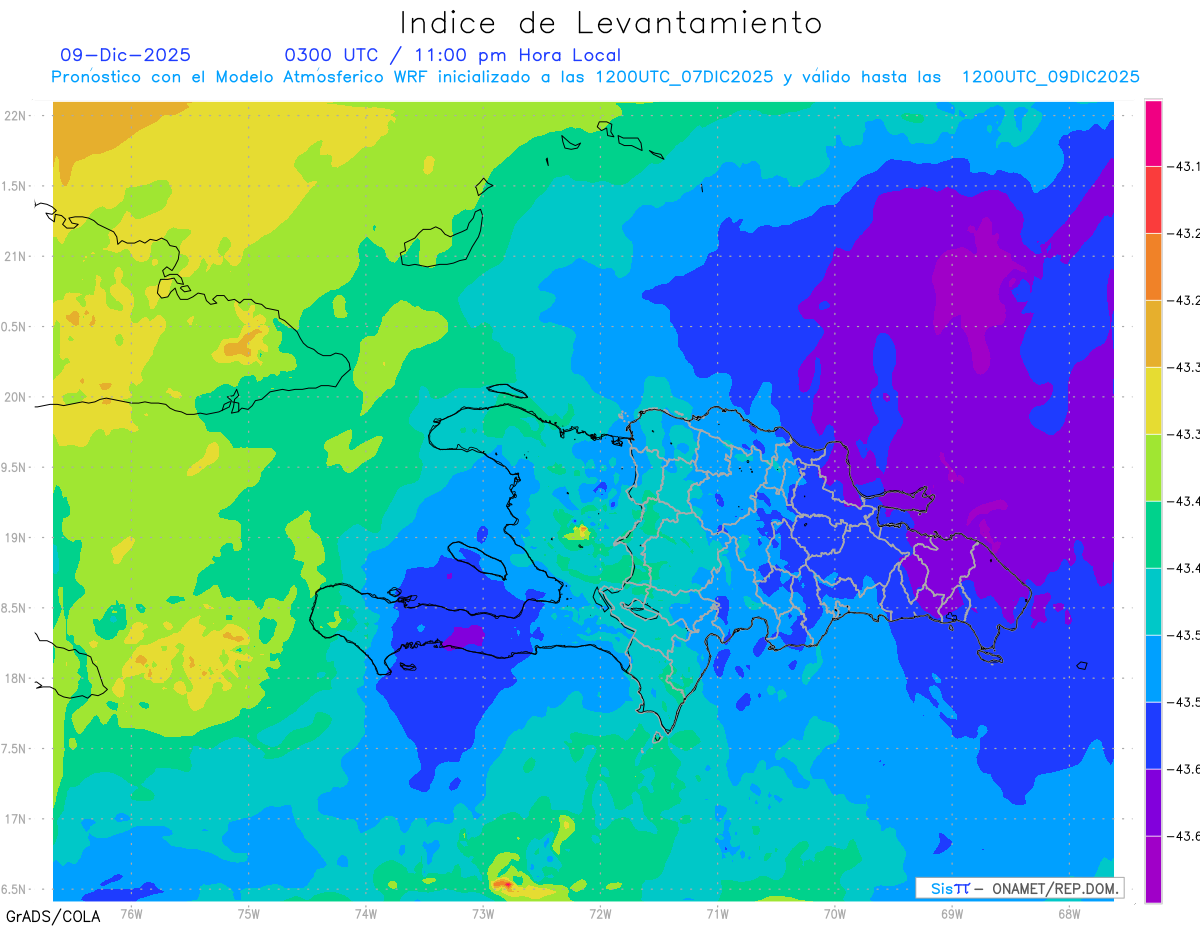This screenshot has width=1200, height=927.
Task: Click the 22N latitude label
Action: point(16,116)
